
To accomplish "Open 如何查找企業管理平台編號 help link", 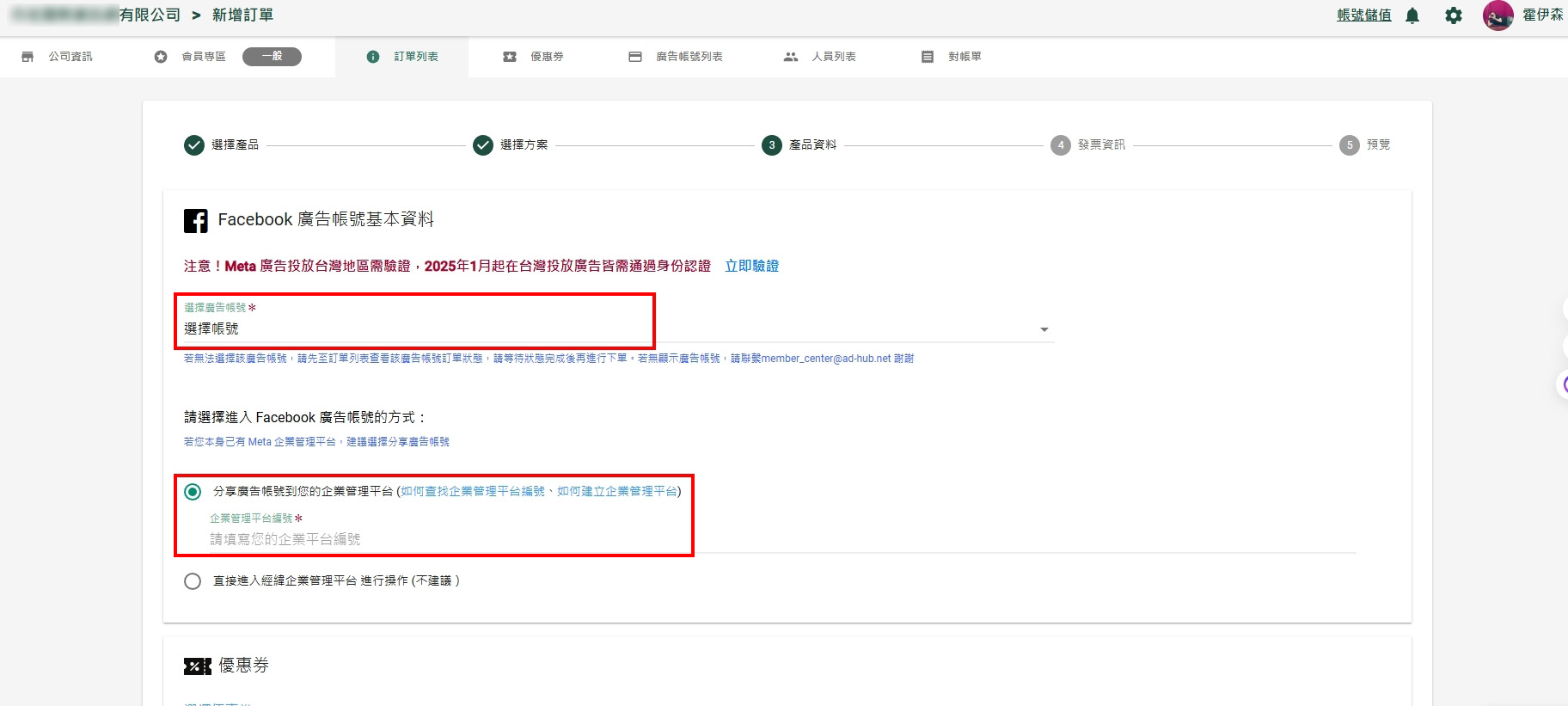I will [473, 492].
